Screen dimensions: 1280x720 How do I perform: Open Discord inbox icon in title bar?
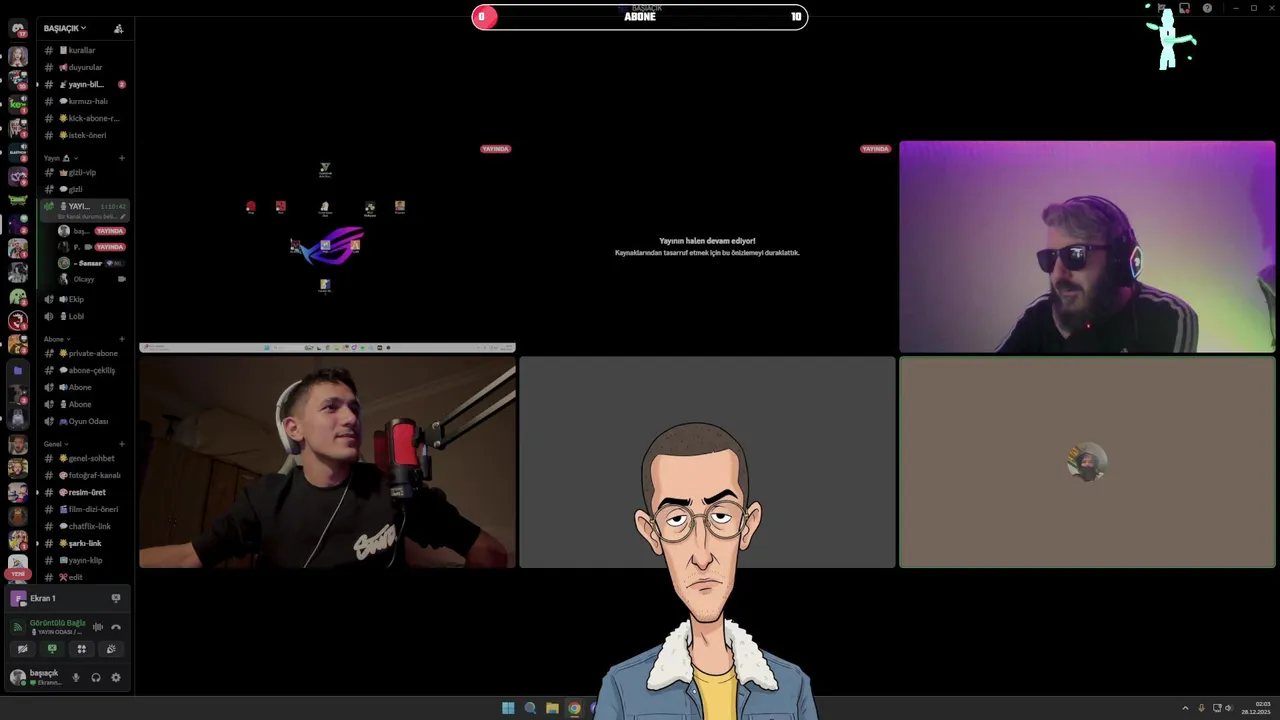point(1184,8)
